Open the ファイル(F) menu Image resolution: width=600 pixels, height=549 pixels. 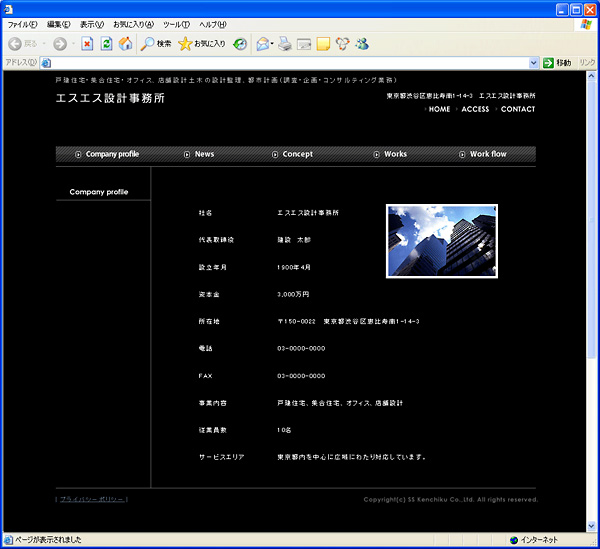click(22, 25)
